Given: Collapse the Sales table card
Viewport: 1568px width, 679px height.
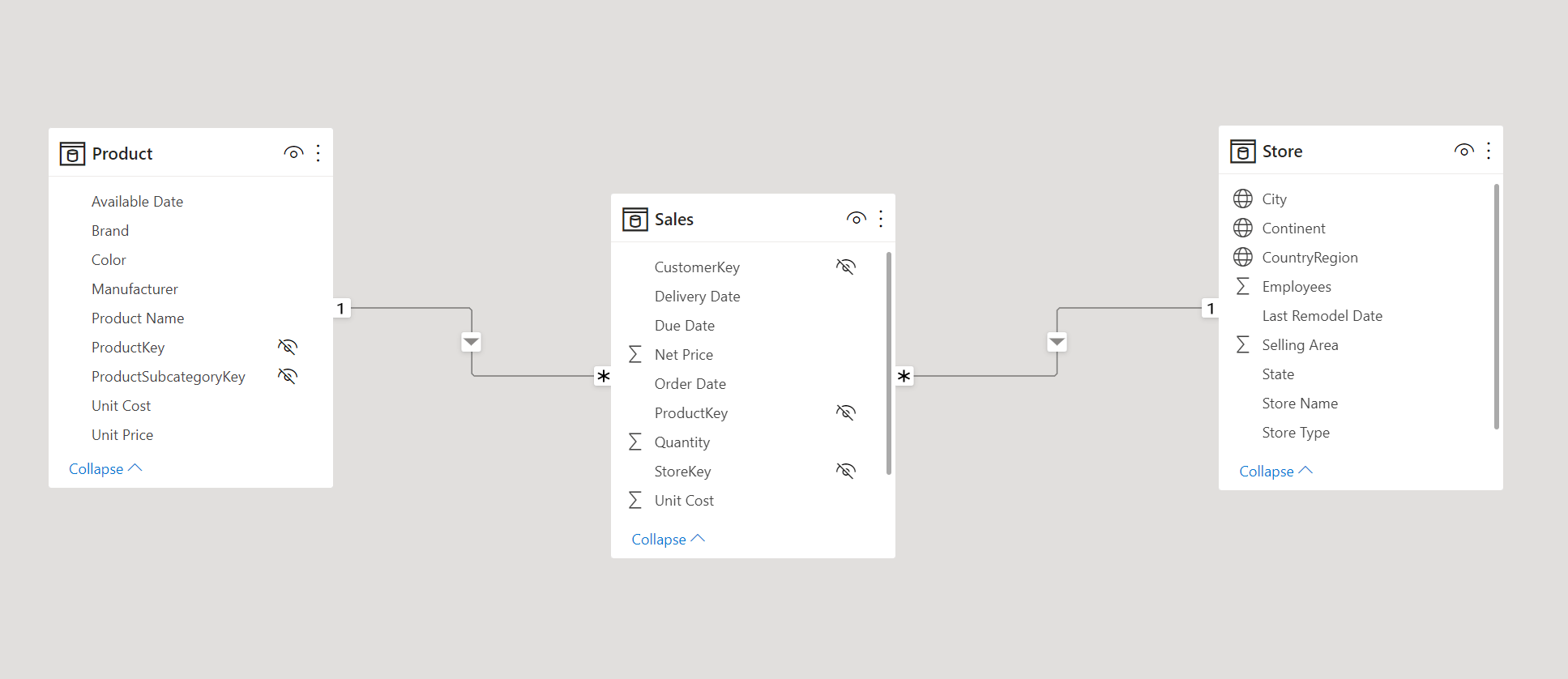Looking at the screenshot, I should (668, 540).
